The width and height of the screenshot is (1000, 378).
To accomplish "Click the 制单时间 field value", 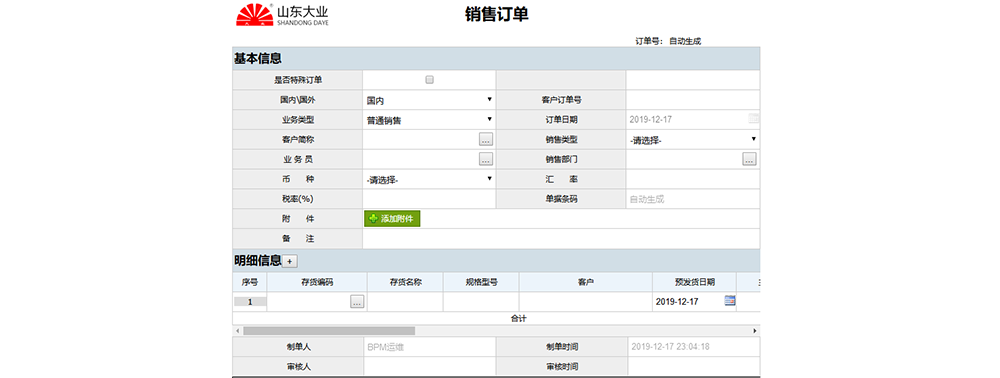I will (x=693, y=347).
